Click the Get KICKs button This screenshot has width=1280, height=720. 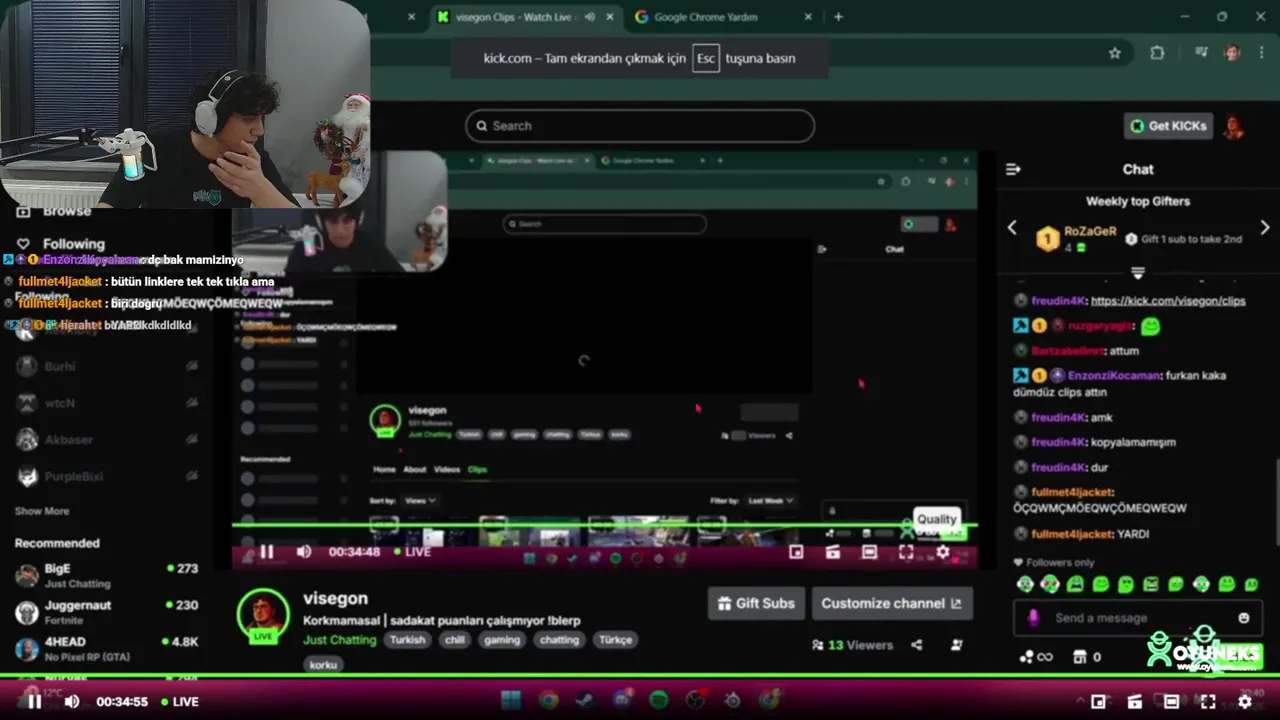(1168, 126)
